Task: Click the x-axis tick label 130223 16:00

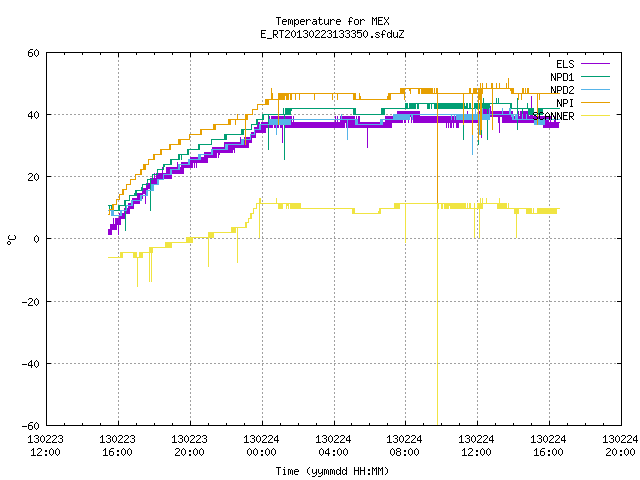Action: (x=118, y=446)
